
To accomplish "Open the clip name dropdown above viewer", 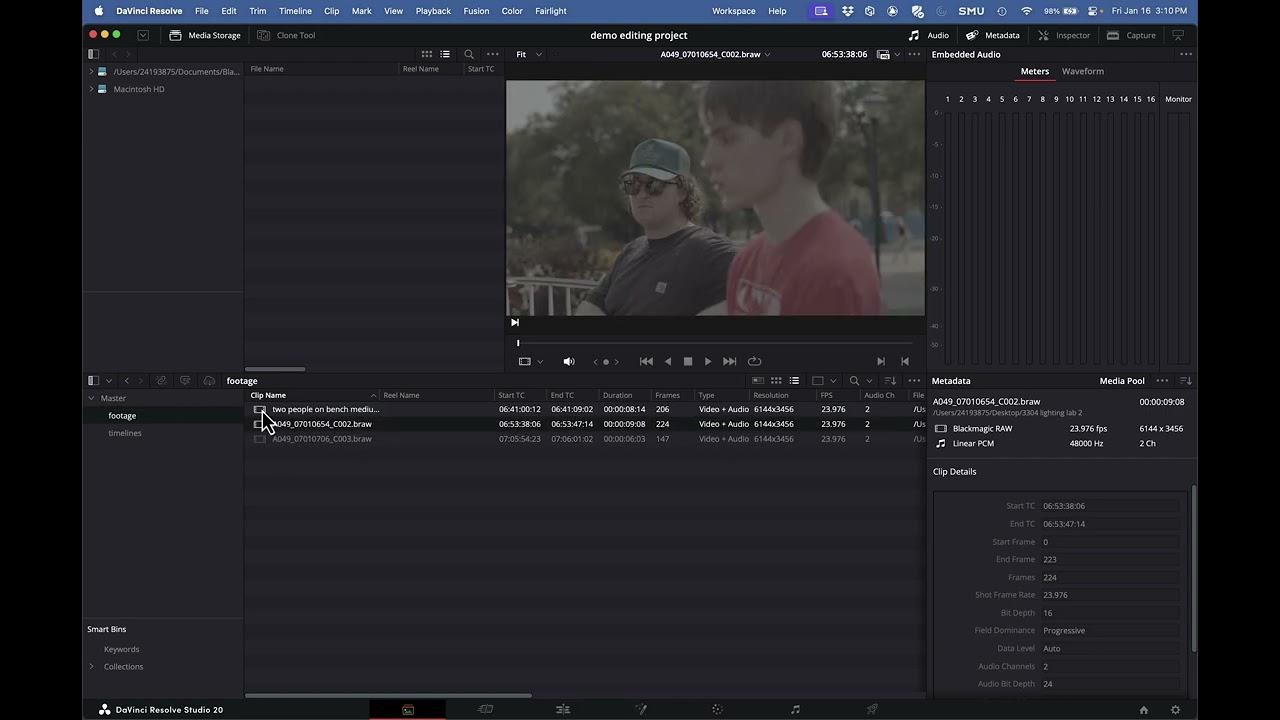I will [x=716, y=54].
